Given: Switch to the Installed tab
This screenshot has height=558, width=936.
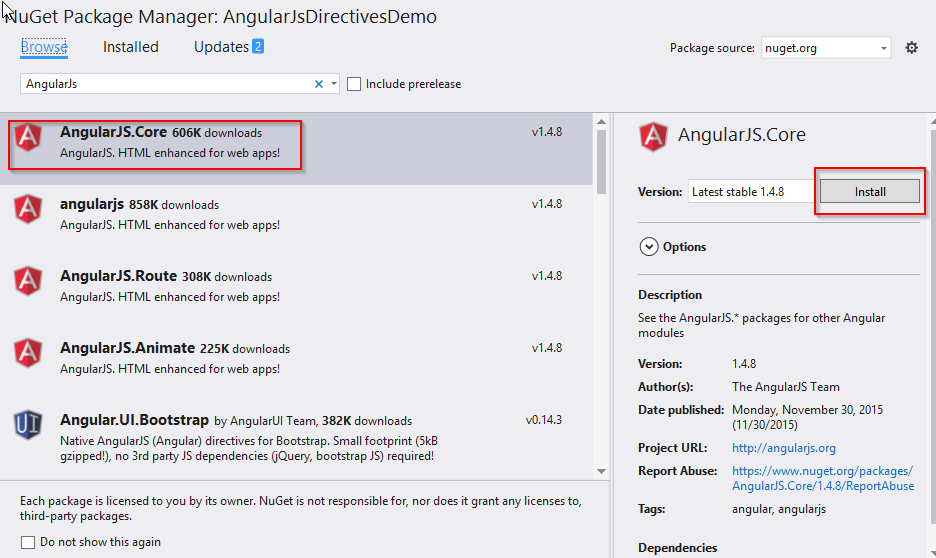Looking at the screenshot, I should [x=131, y=47].
